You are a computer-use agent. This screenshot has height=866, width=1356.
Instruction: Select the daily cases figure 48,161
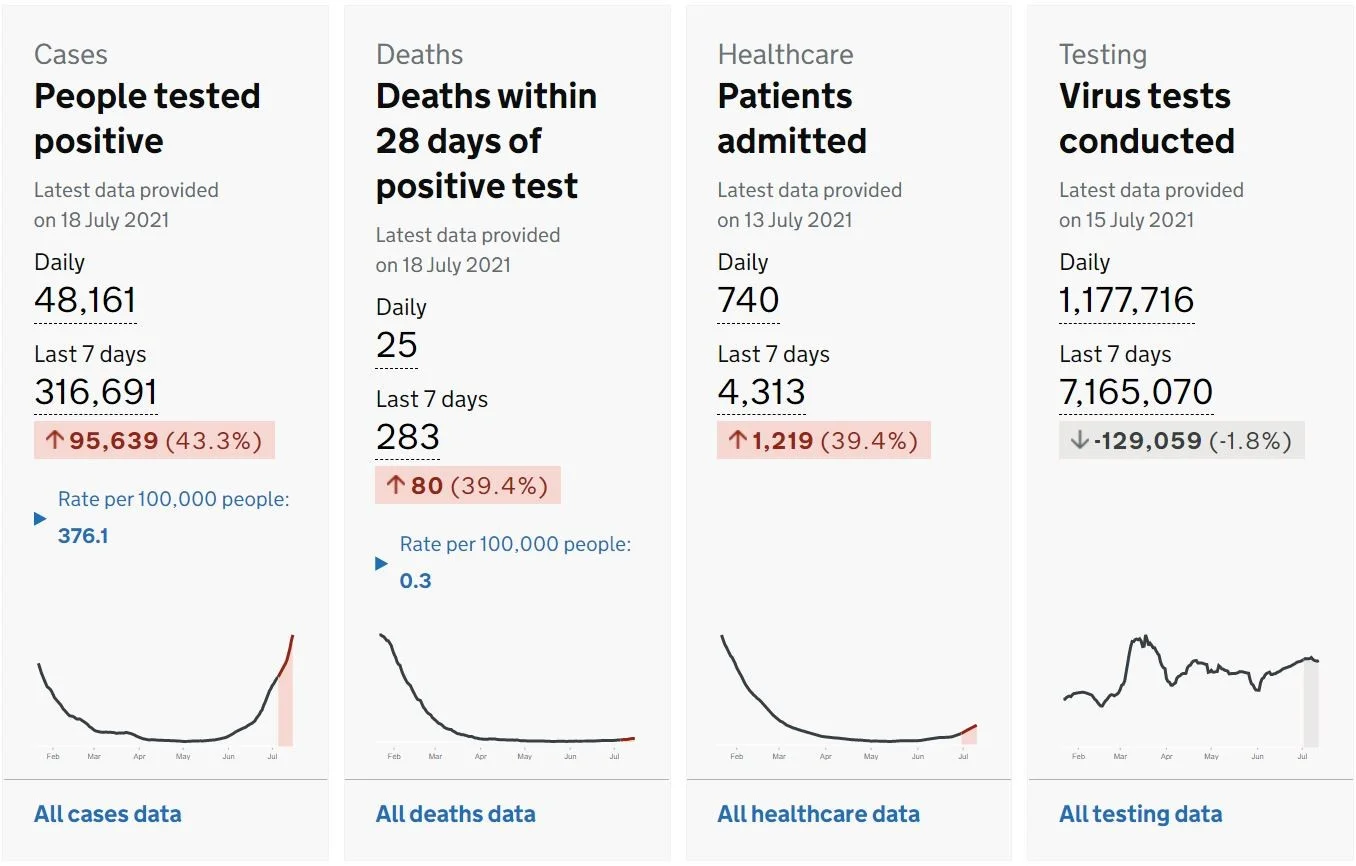pos(85,300)
